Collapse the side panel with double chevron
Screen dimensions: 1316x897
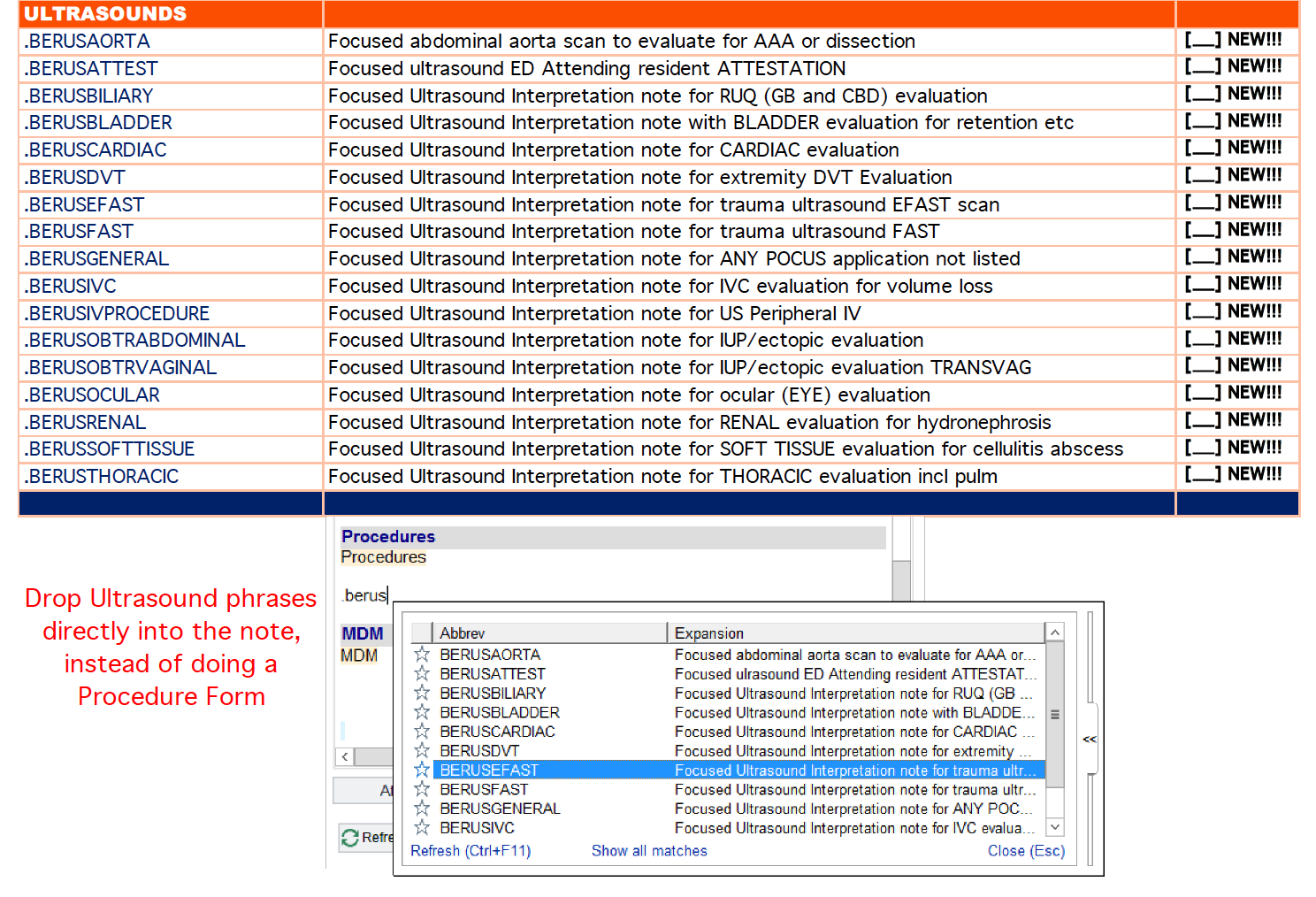click(x=1090, y=739)
